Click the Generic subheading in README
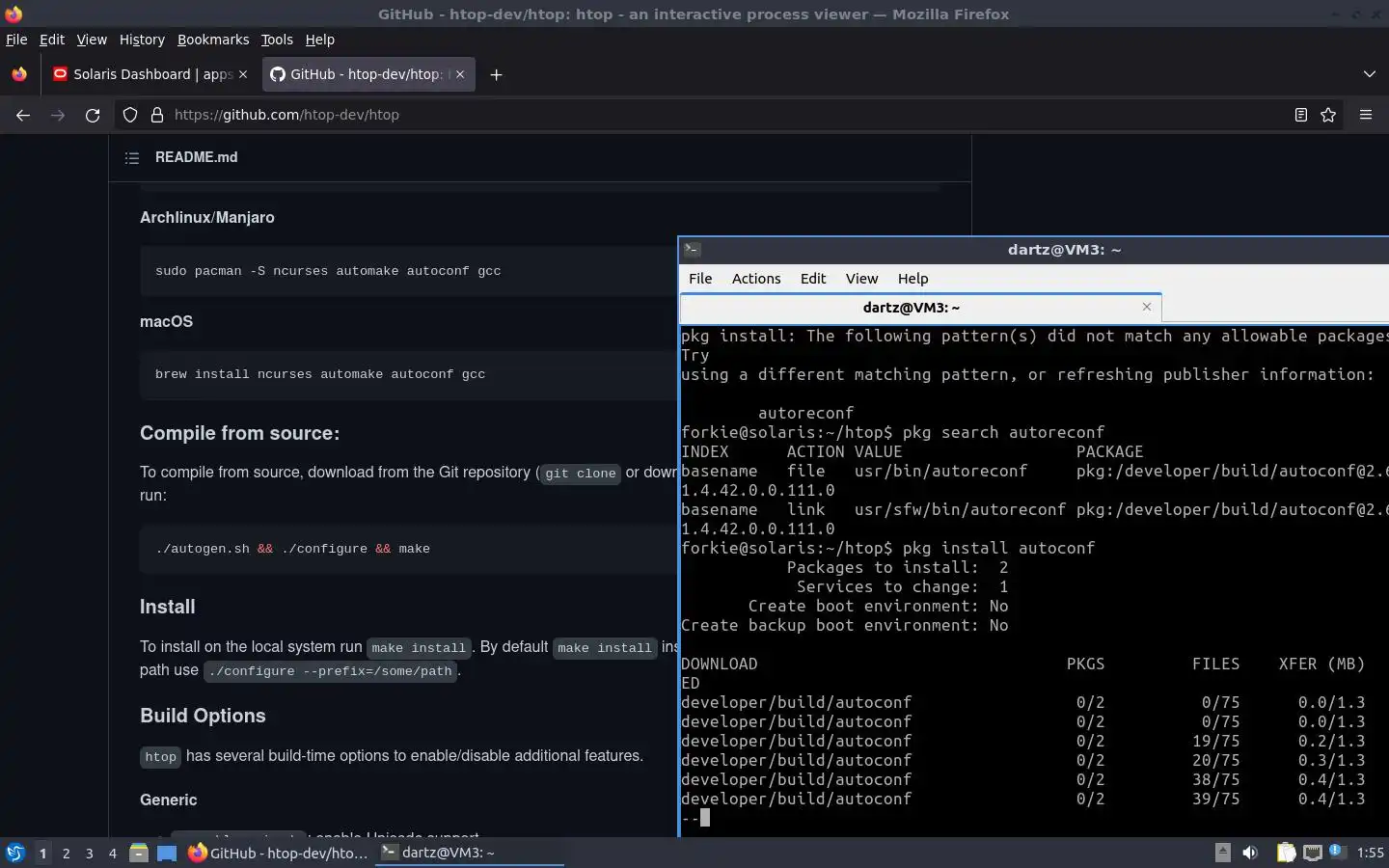 (168, 800)
